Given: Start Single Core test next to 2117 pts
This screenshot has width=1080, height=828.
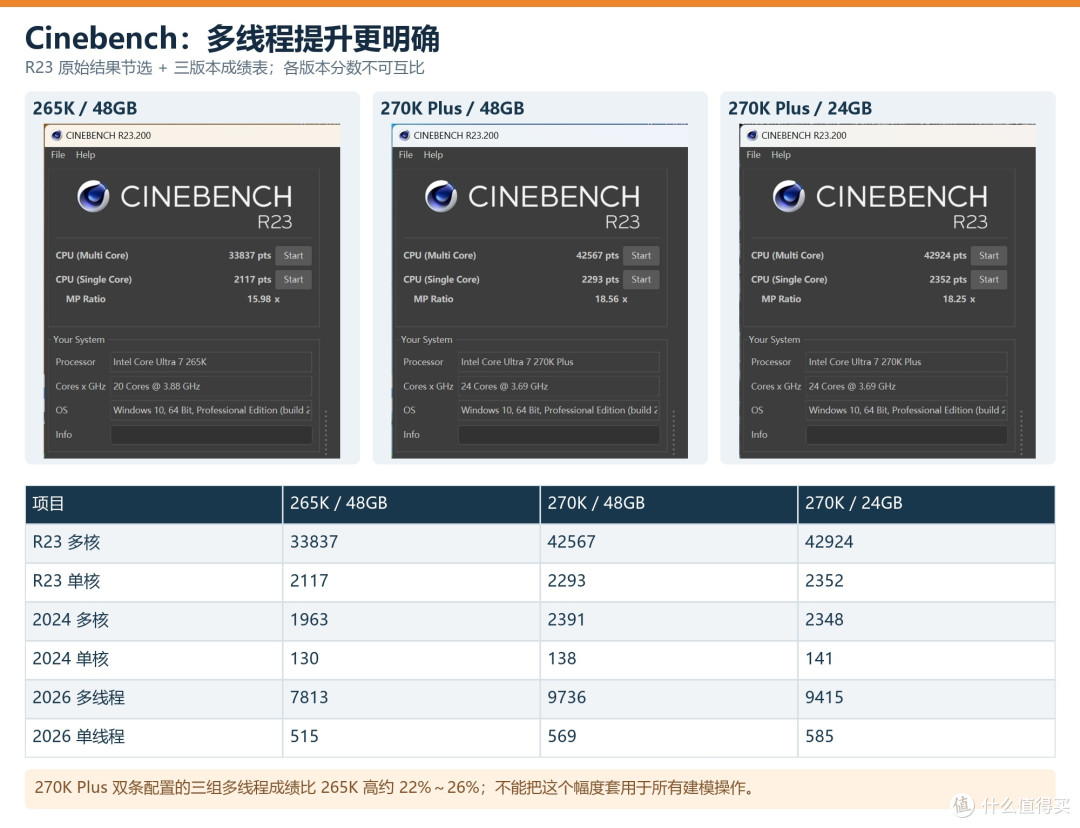Looking at the screenshot, I should [293, 280].
